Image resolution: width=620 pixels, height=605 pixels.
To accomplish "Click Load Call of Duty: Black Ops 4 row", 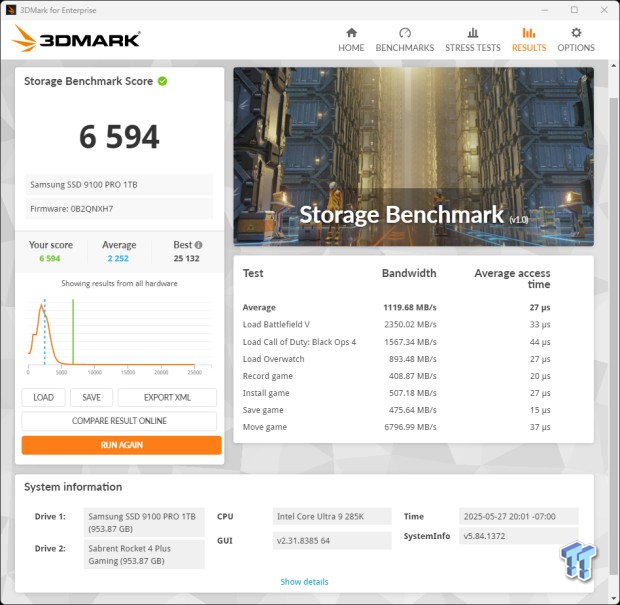I will [x=397, y=342].
